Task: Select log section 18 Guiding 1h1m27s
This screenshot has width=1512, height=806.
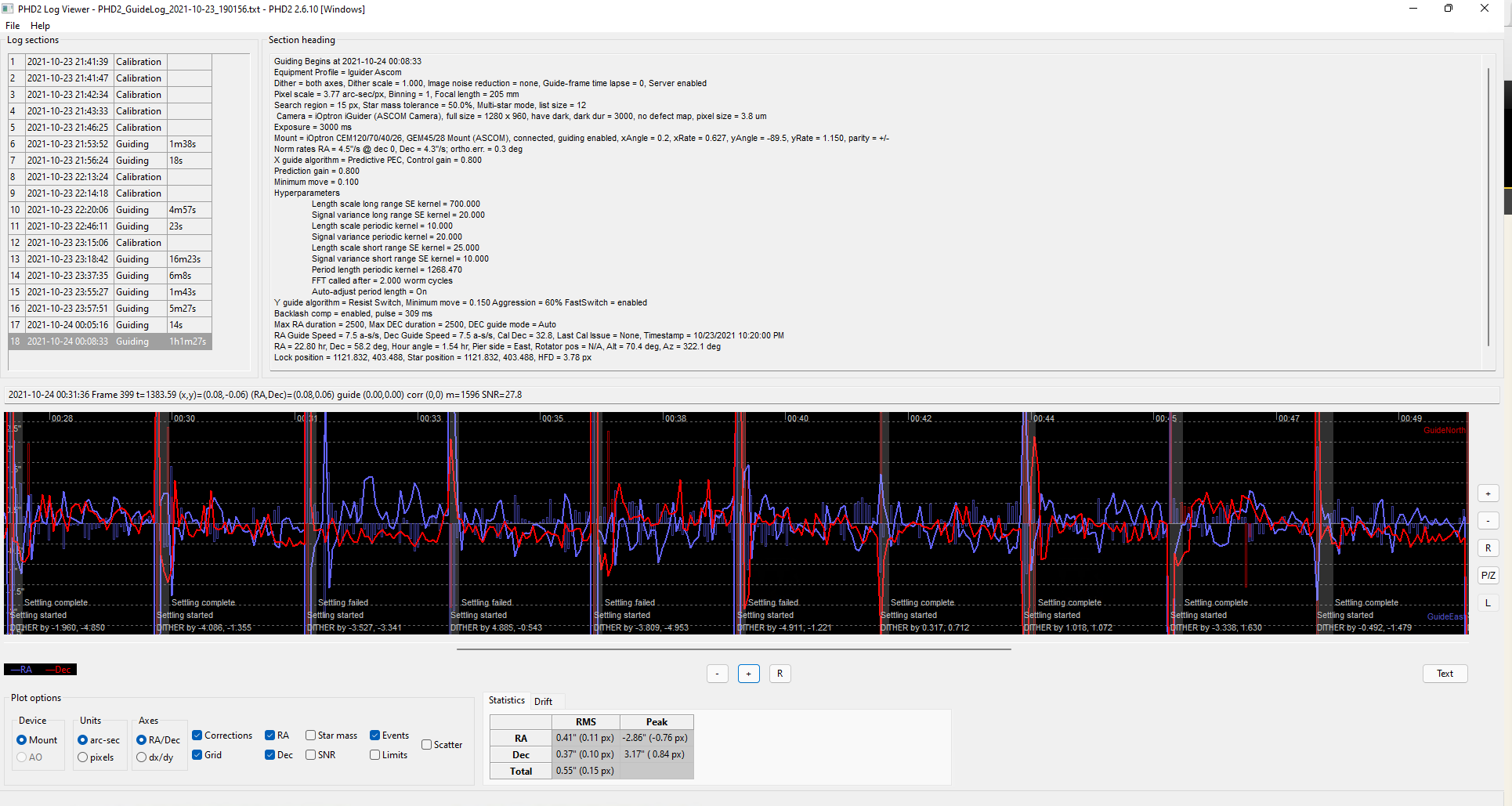Action: (110, 342)
